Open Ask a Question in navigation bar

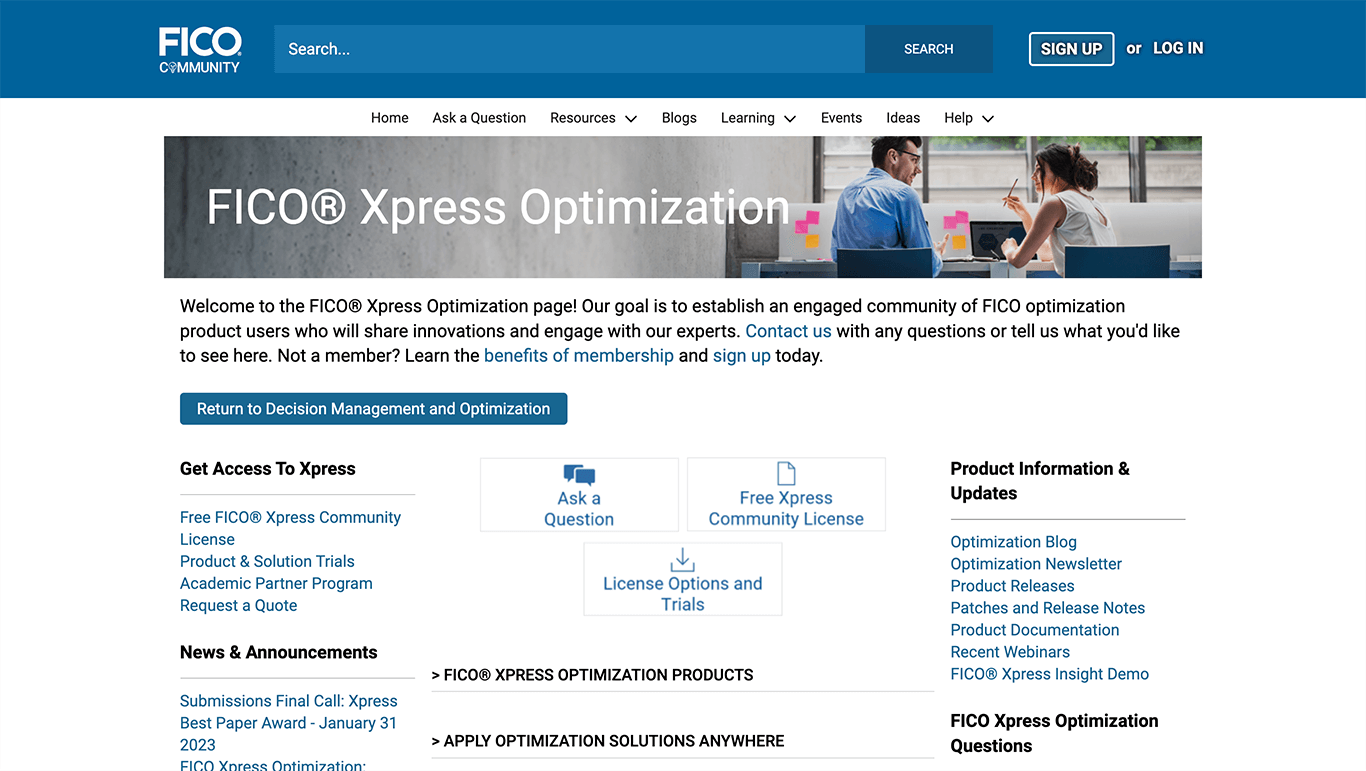pyautogui.click(x=479, y=118)
